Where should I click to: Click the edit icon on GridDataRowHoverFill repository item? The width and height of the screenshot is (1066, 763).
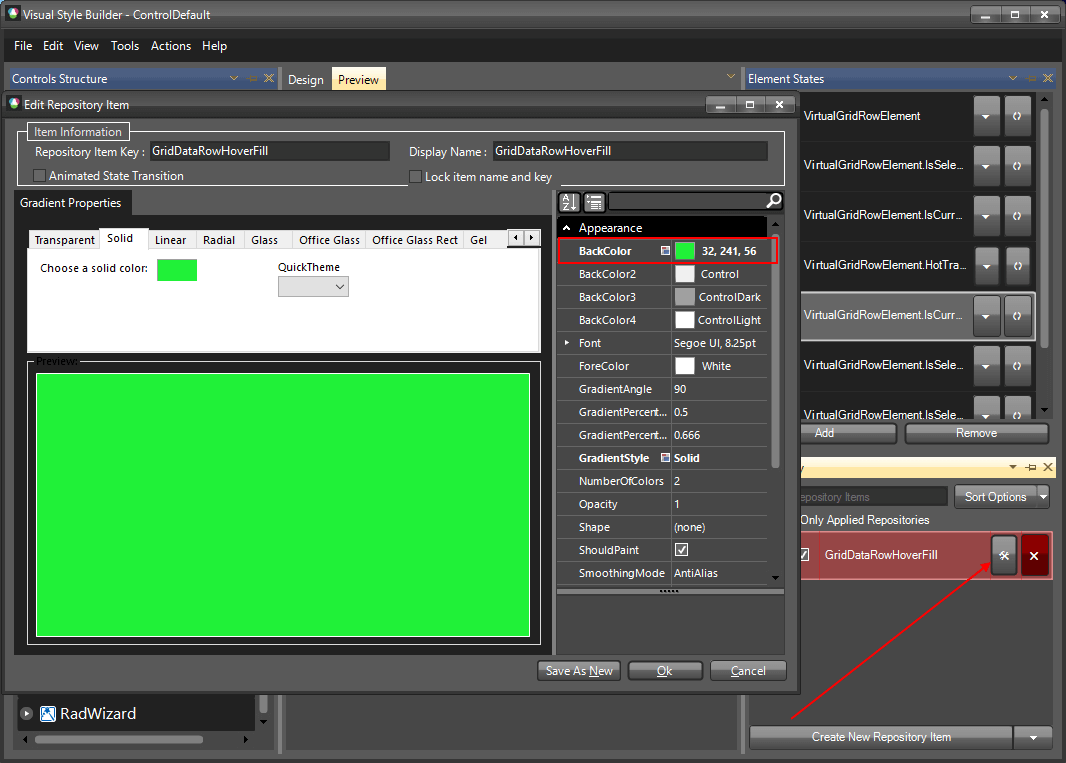(1003, 555)
